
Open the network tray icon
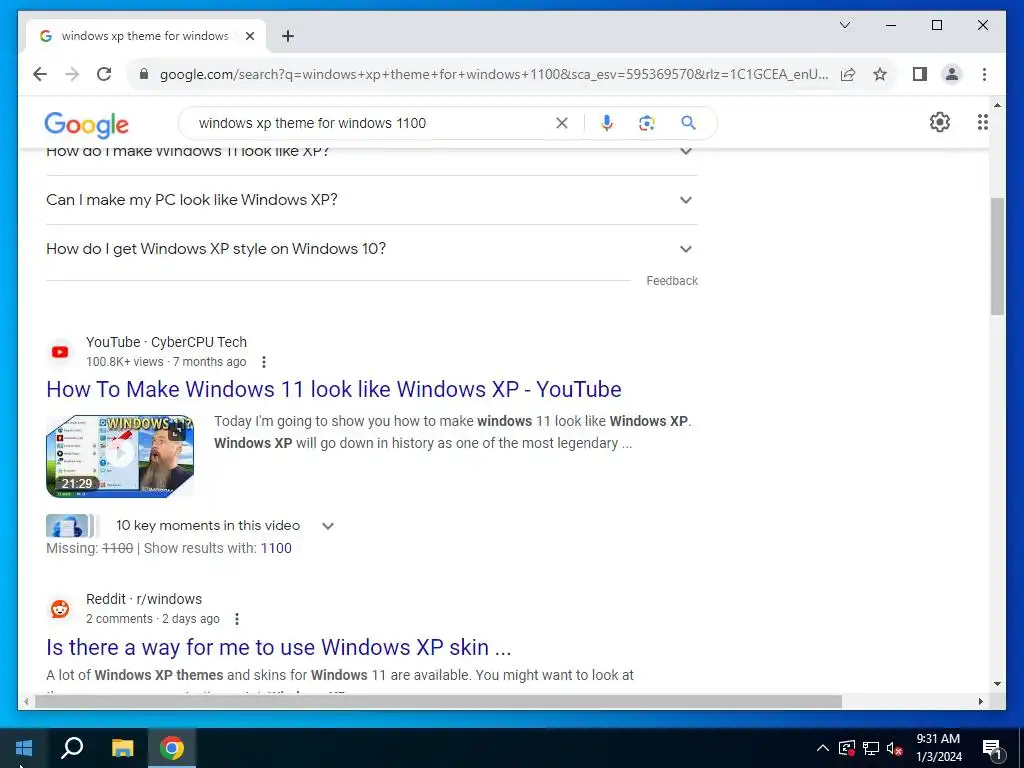(x=871, y=748)
